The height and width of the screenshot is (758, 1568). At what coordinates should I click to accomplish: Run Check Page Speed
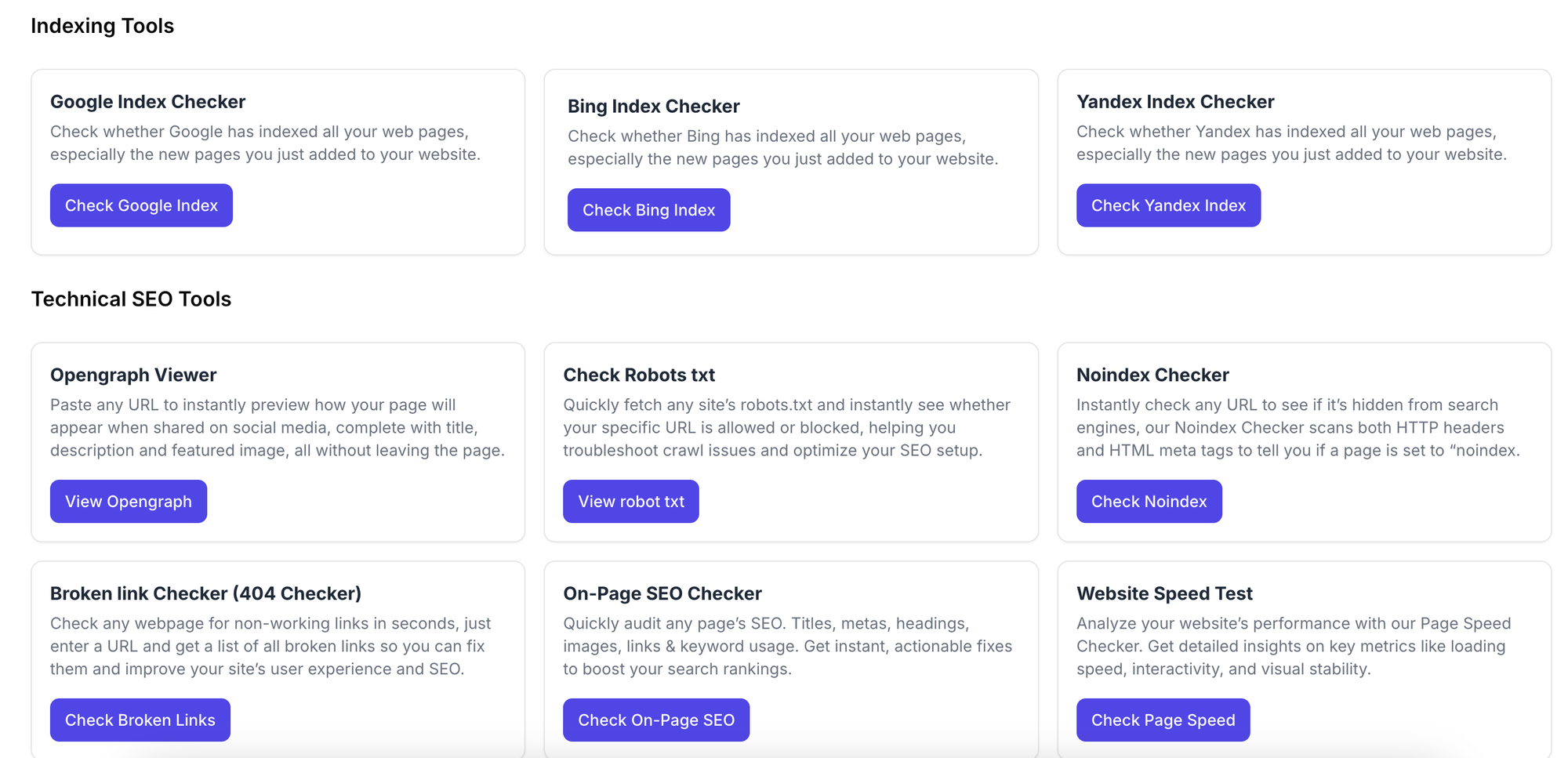(1162, 720)
